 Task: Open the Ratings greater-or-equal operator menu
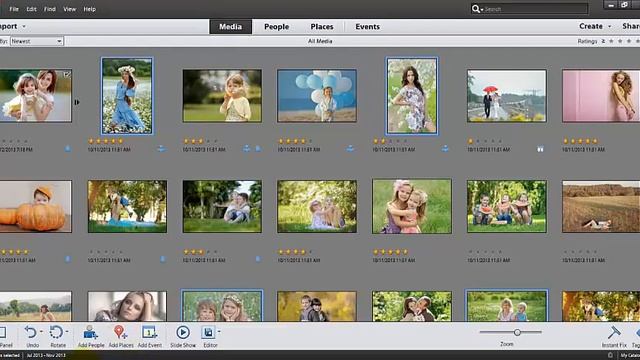point(603,41)
